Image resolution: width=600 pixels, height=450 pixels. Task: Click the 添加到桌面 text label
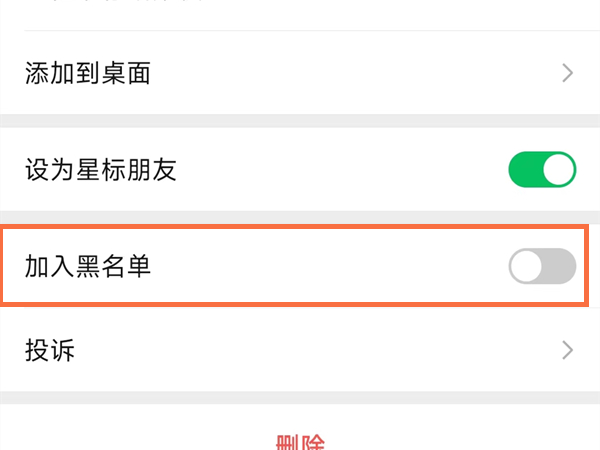click(x=88, y=73)
